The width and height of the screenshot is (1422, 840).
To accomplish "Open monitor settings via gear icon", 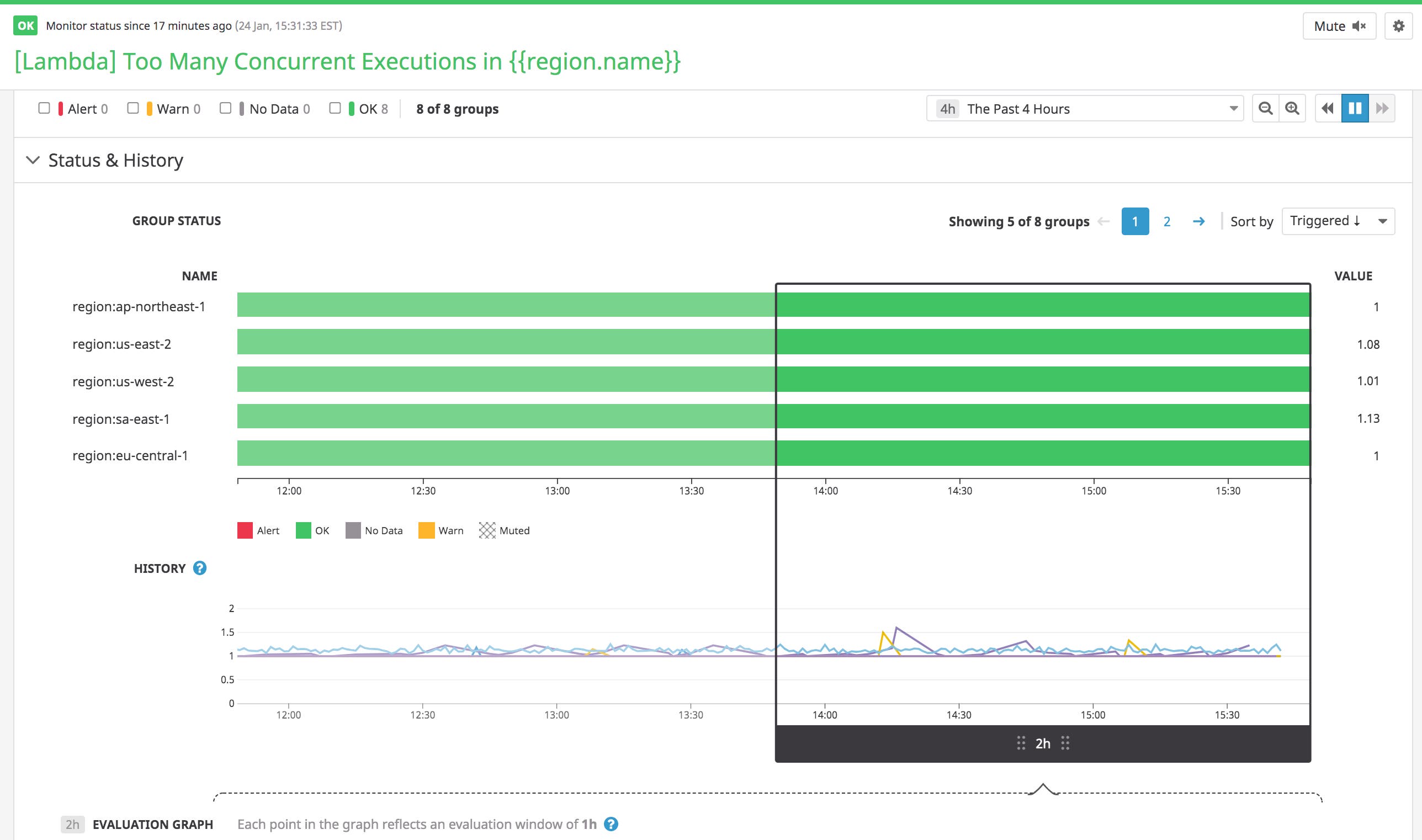I will coord(1399,25).
